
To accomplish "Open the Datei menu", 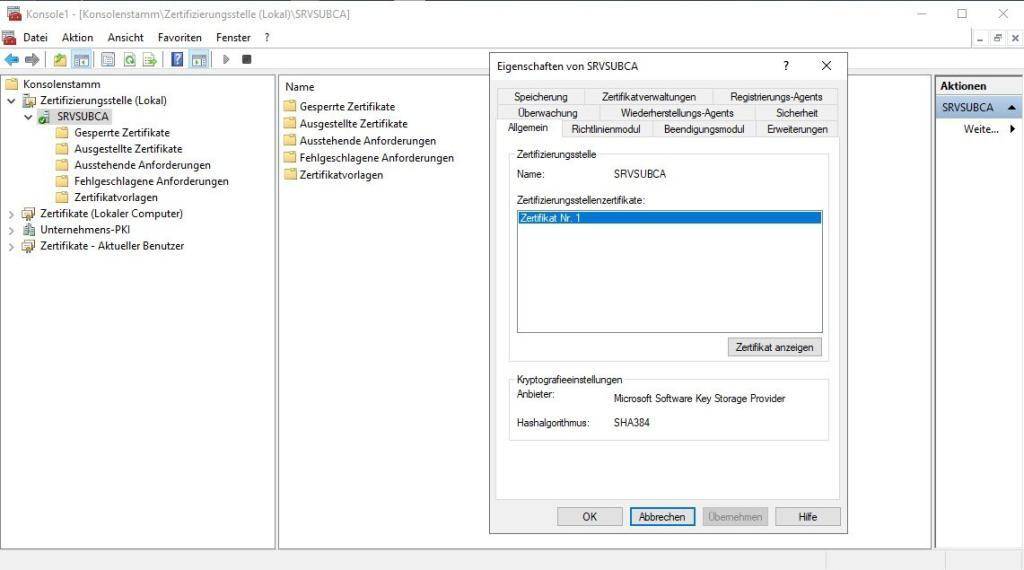I will click(35, 38).
